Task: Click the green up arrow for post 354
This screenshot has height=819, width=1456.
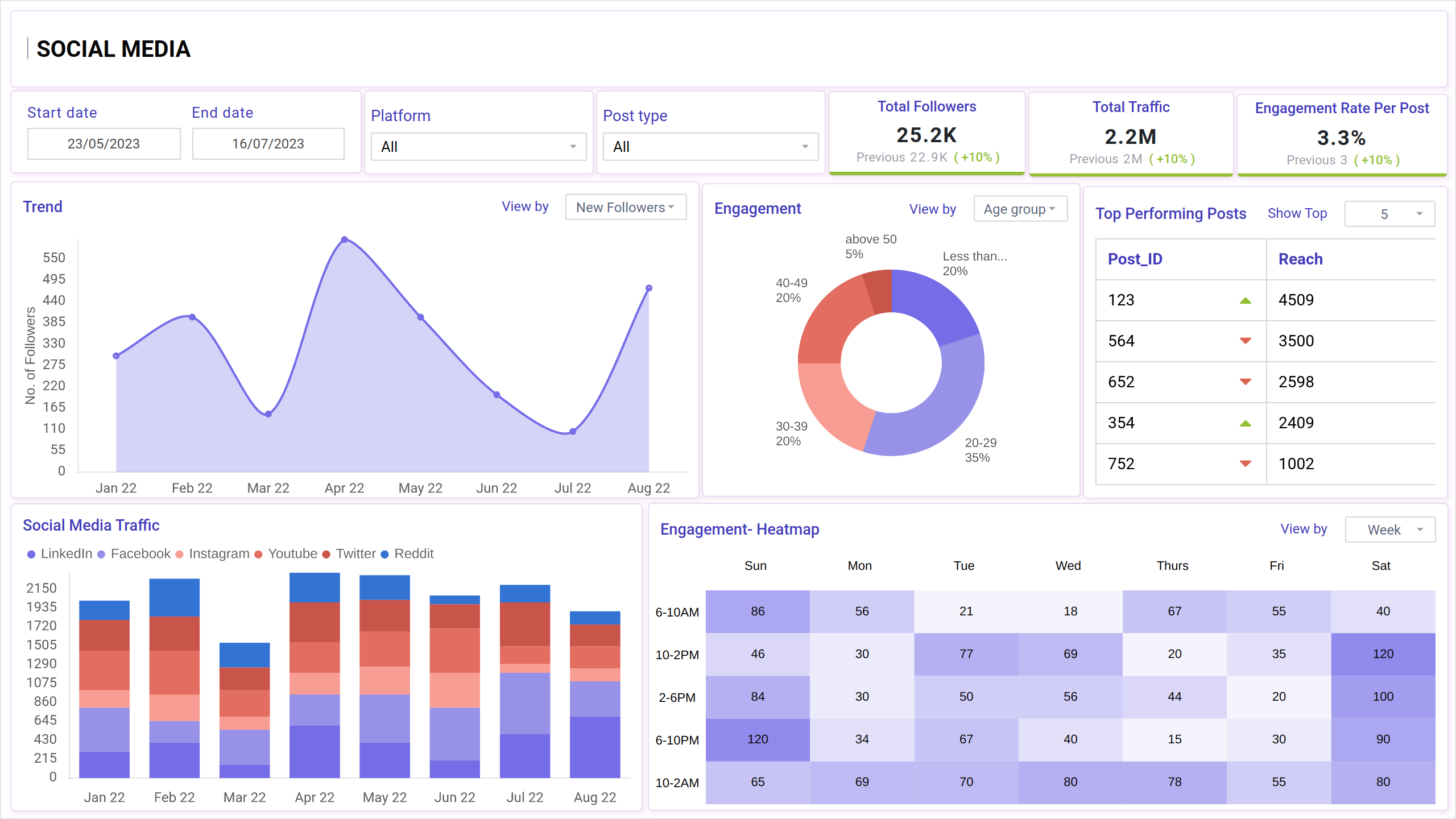Action: (1245, 423)
